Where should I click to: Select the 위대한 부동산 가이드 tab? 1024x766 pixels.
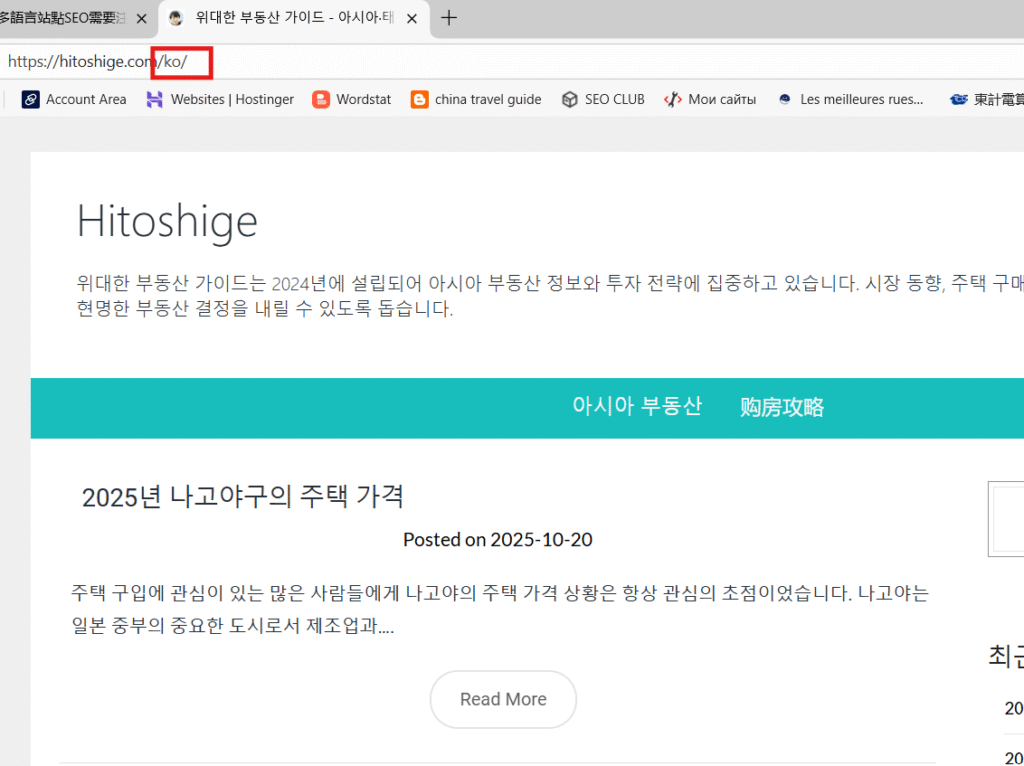click(x=290, y=19)
